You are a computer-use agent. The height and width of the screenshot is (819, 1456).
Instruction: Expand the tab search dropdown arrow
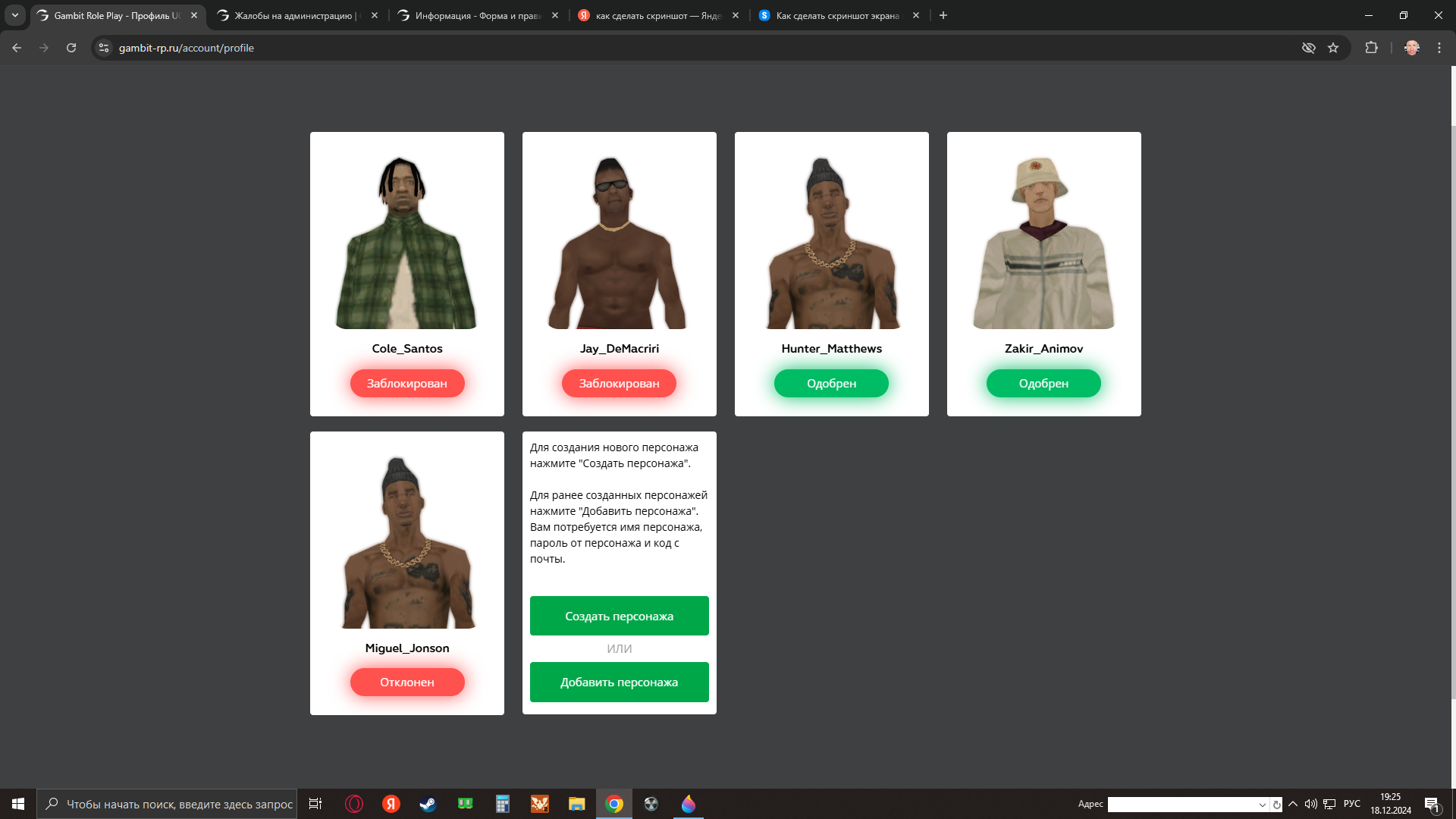tap(14, 15)
